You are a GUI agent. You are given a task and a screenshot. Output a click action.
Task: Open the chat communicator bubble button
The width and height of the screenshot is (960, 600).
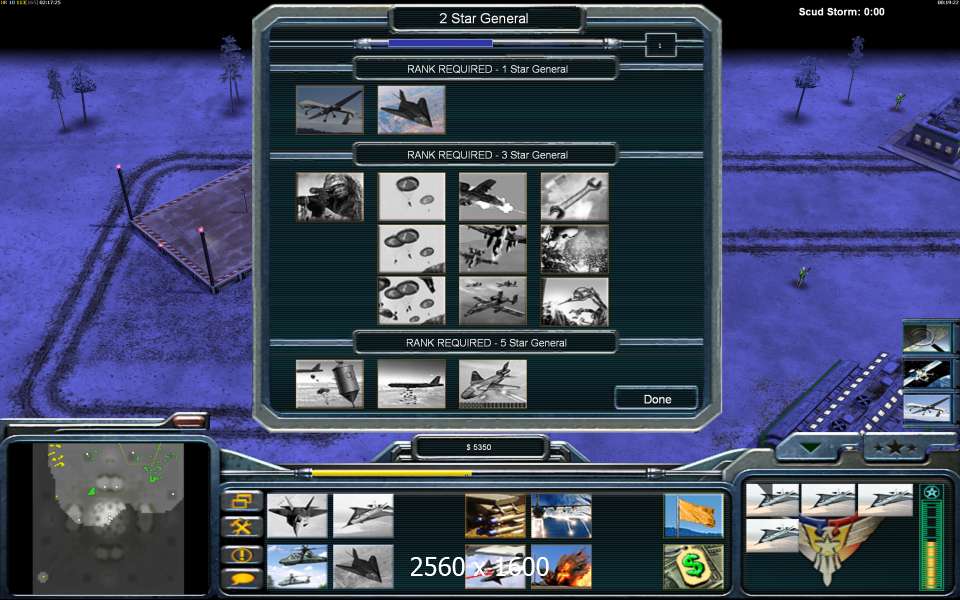click(242, 579)
